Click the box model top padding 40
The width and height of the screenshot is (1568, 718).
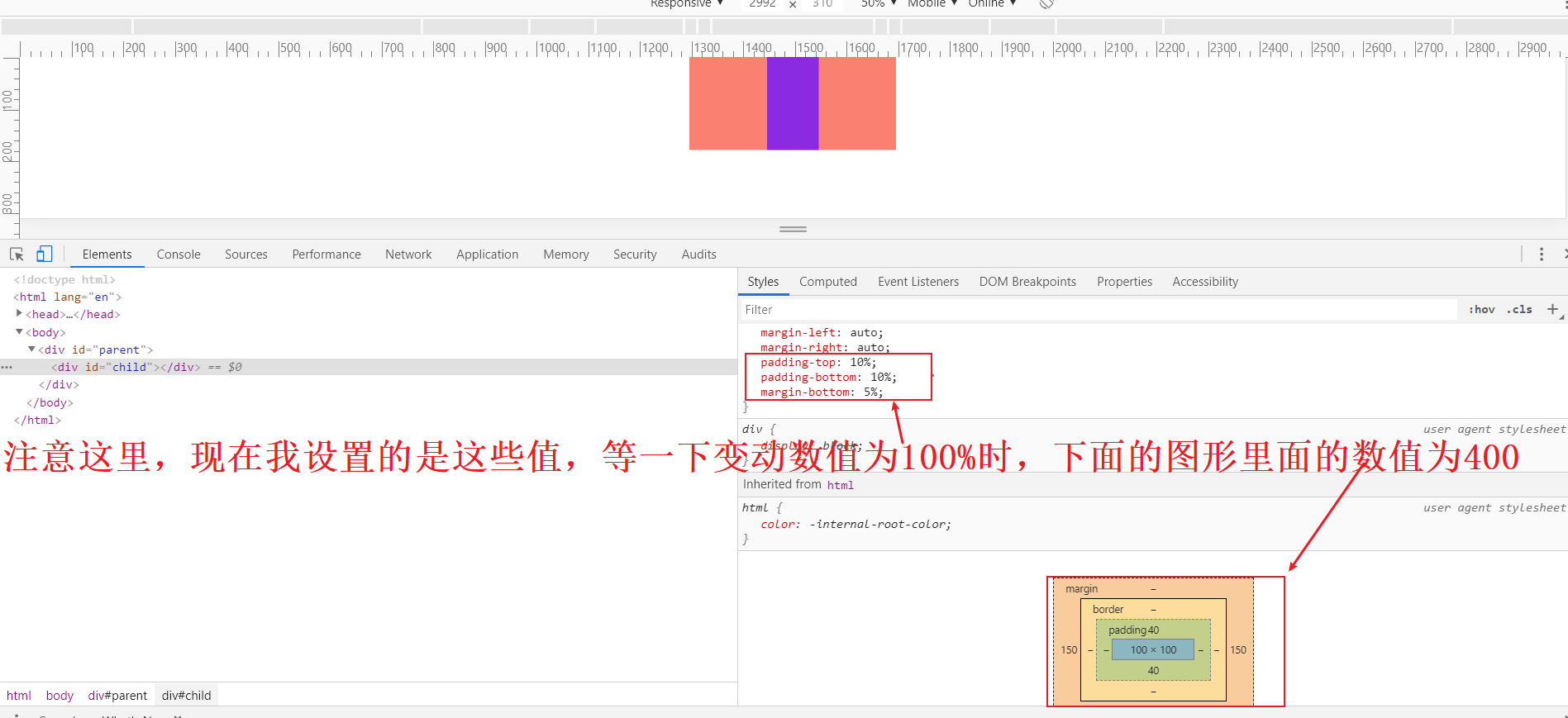(x=1153, y=630)
